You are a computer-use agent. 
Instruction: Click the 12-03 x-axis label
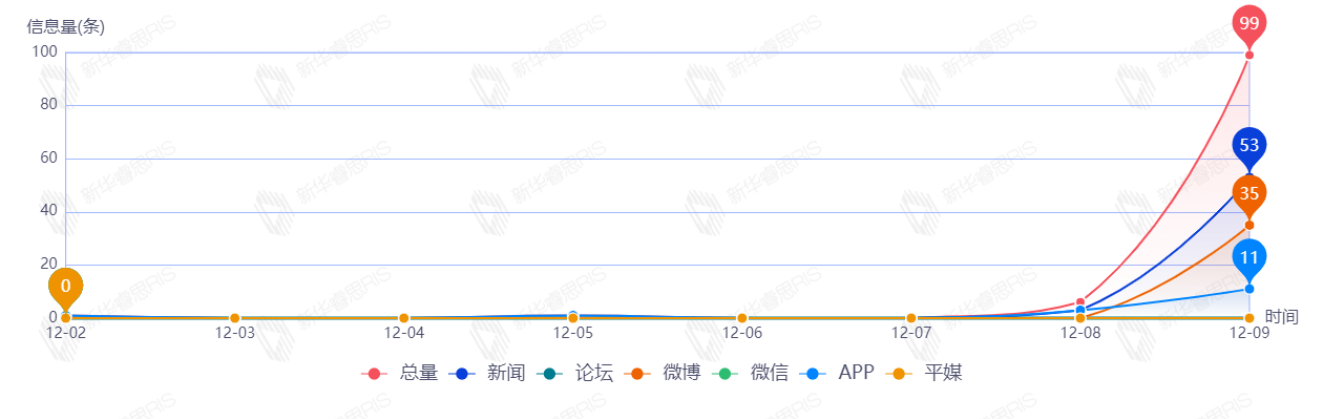[x=235, y=333]
